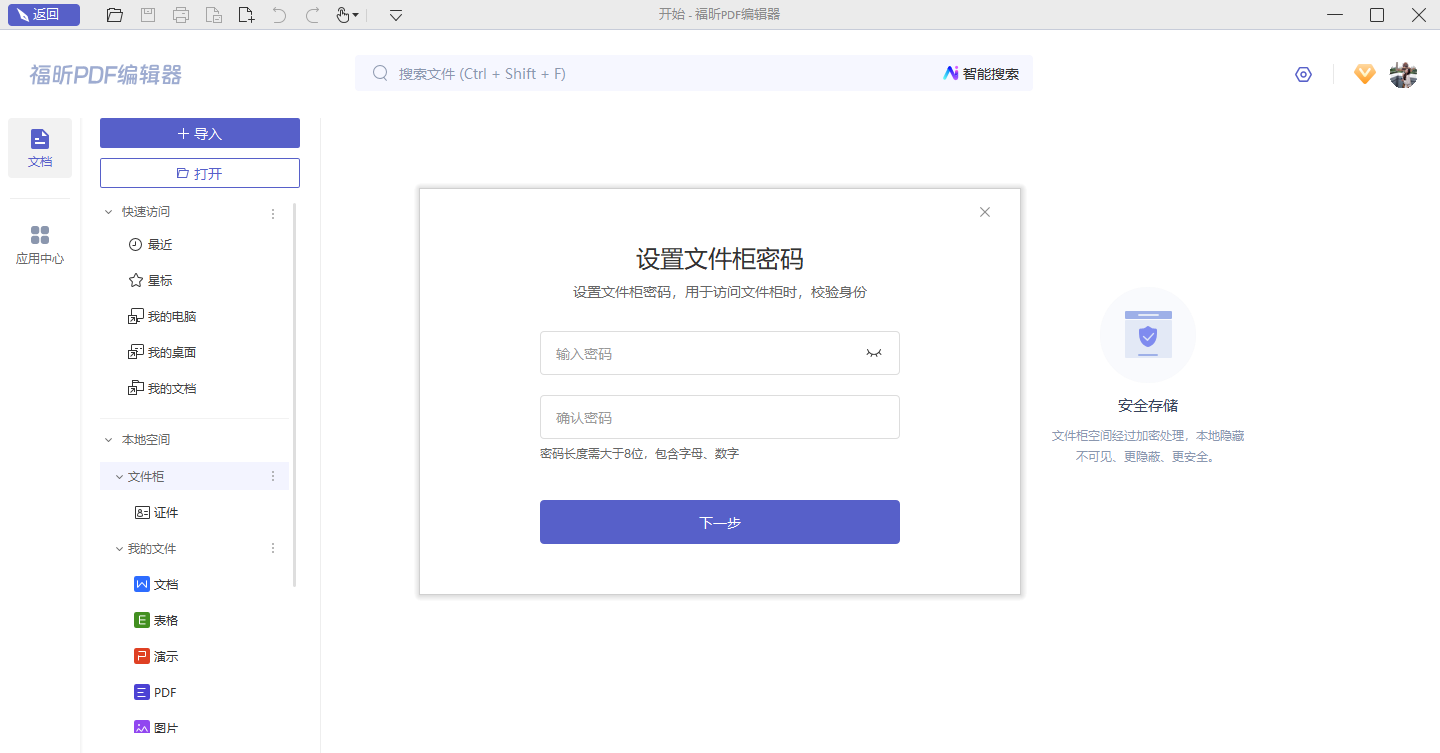
Task: Select 证件 in the file cabinet tree
Action: click(165, 512)
